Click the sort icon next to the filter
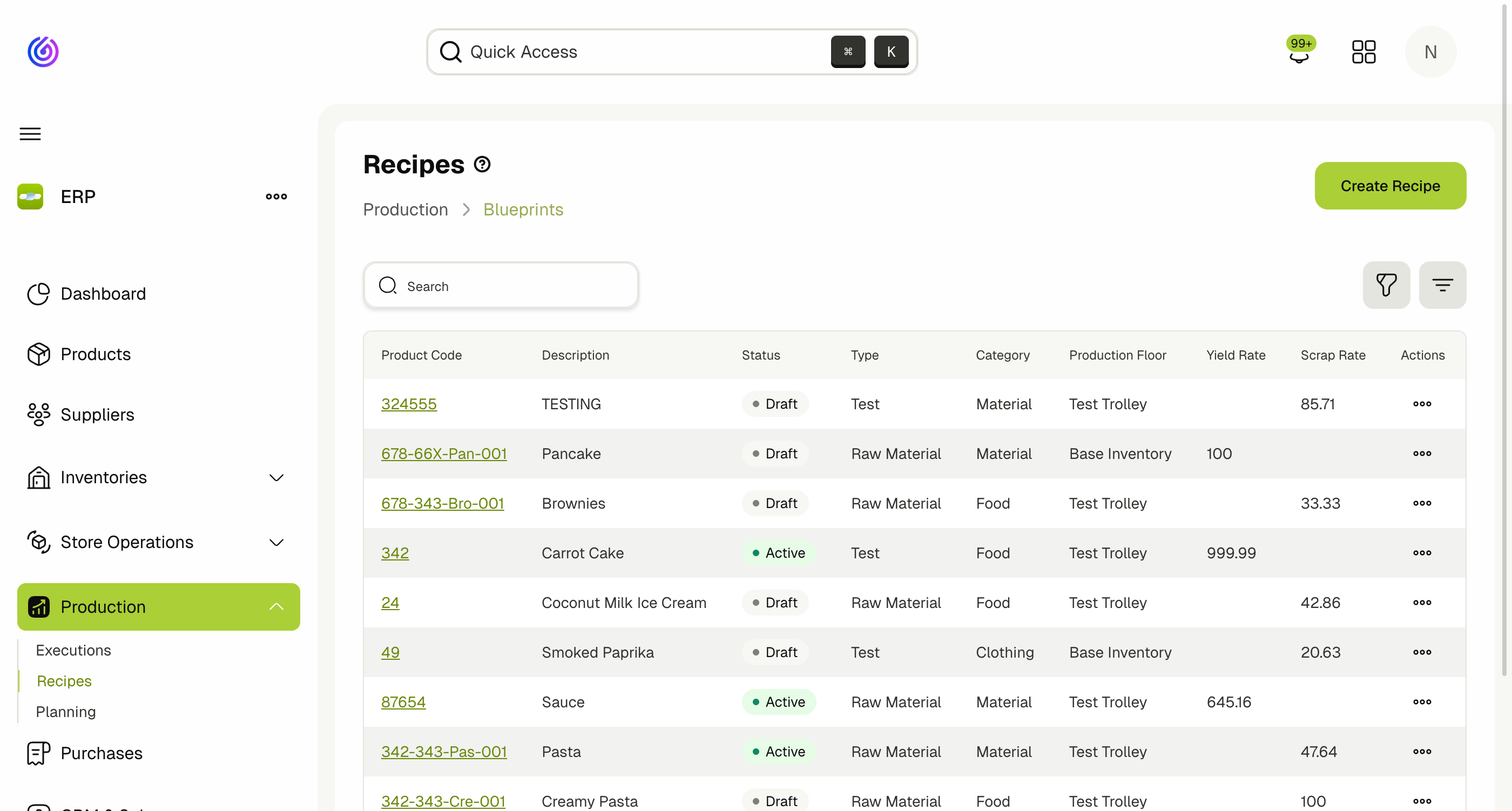Viewport: 1512px width, 811px height. click(1443, 285)
